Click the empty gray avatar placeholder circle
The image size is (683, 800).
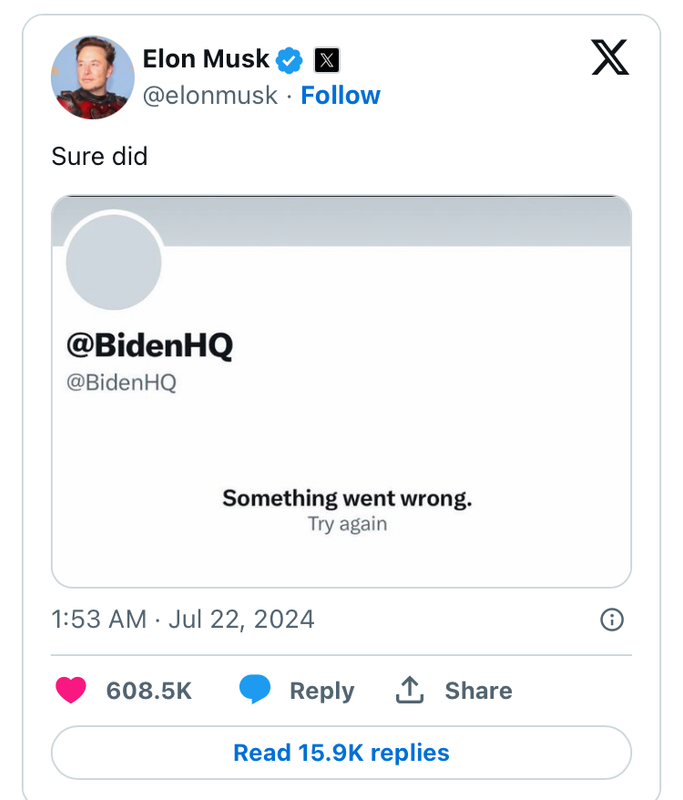point(114,261)
